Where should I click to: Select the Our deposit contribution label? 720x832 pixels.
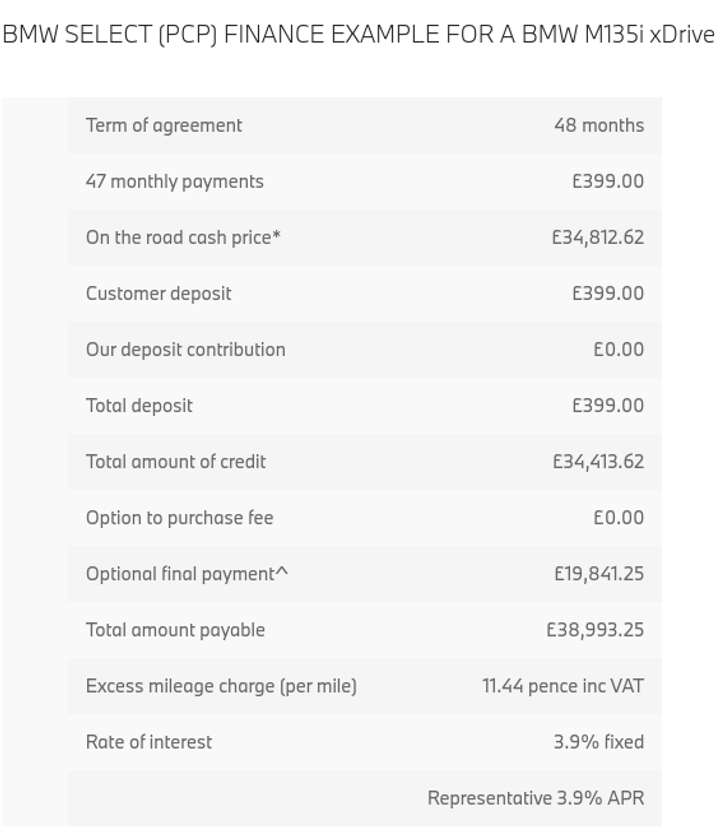pos(186,349)
